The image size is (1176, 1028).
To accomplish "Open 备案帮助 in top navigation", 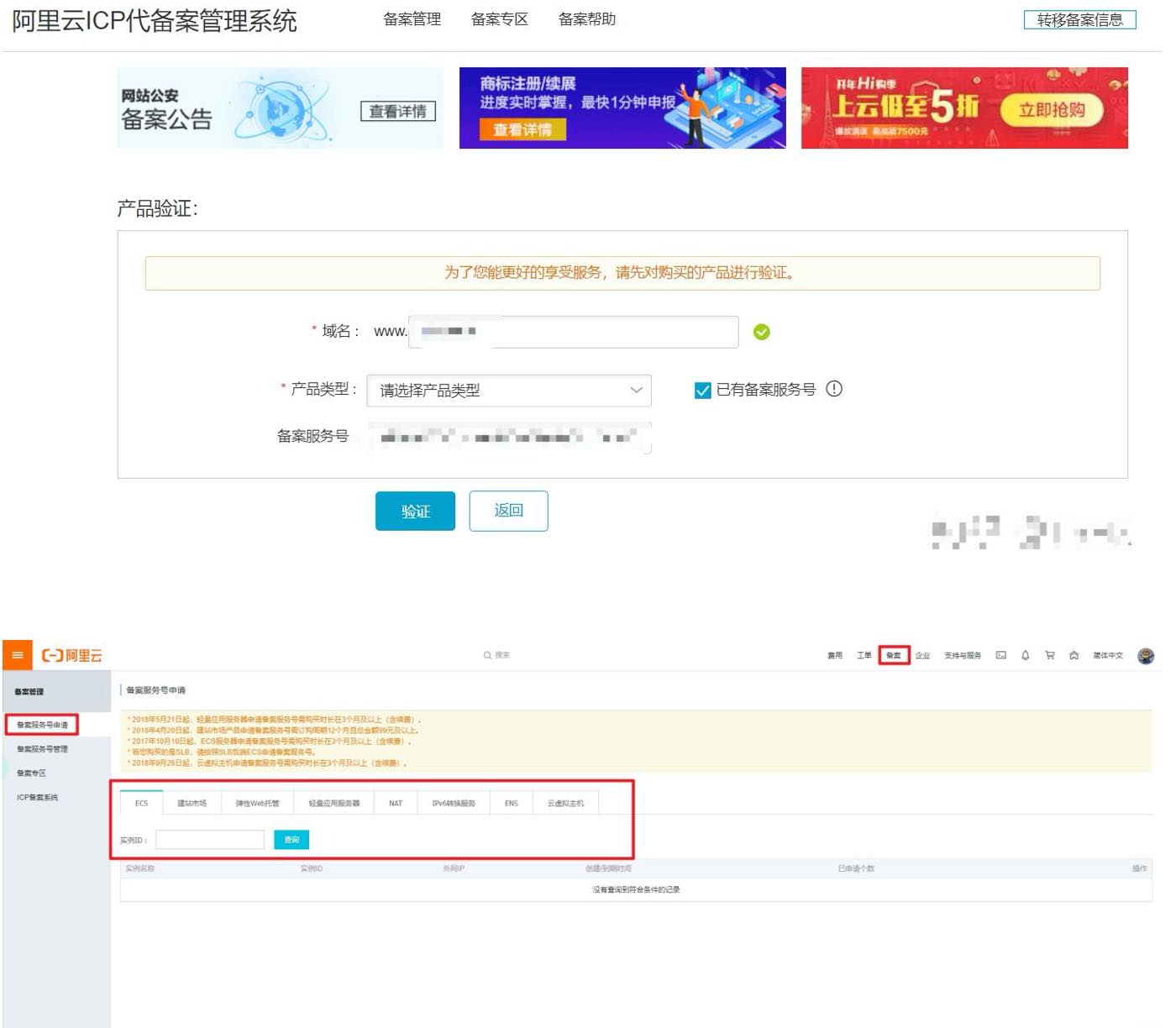I will [587, 19].
